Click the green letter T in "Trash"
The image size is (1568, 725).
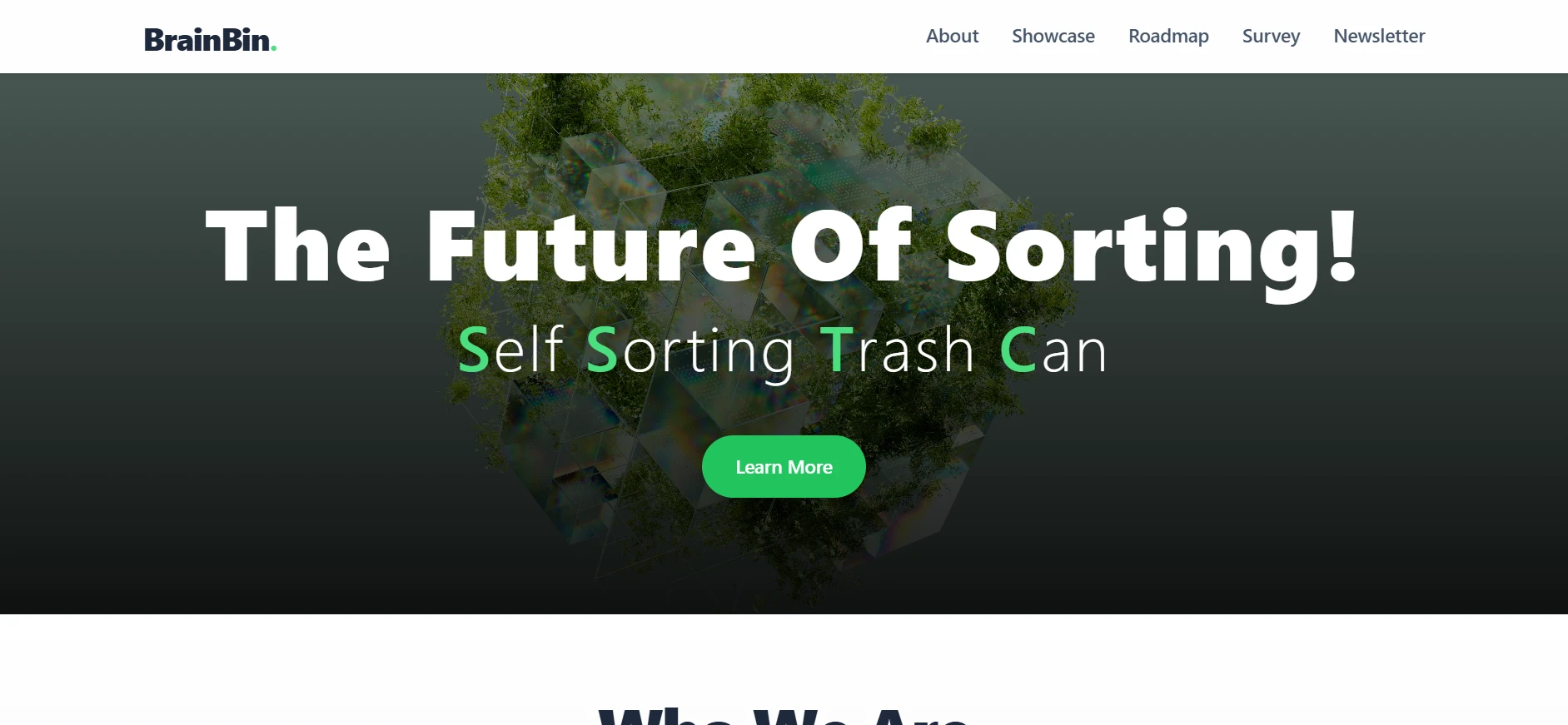point(837,350)
